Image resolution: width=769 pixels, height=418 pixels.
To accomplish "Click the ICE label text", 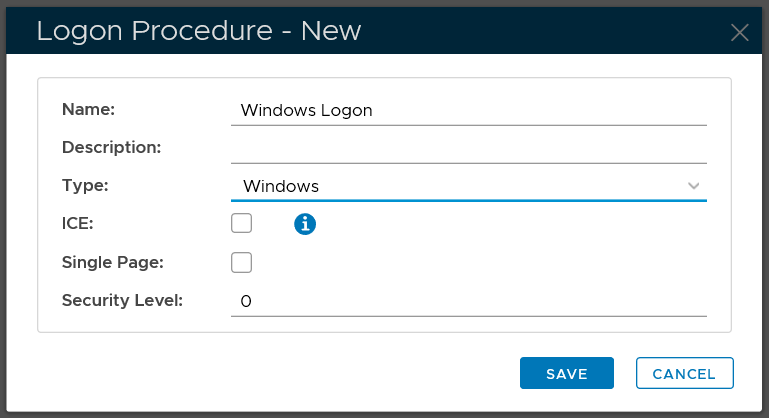I will 77,224.
